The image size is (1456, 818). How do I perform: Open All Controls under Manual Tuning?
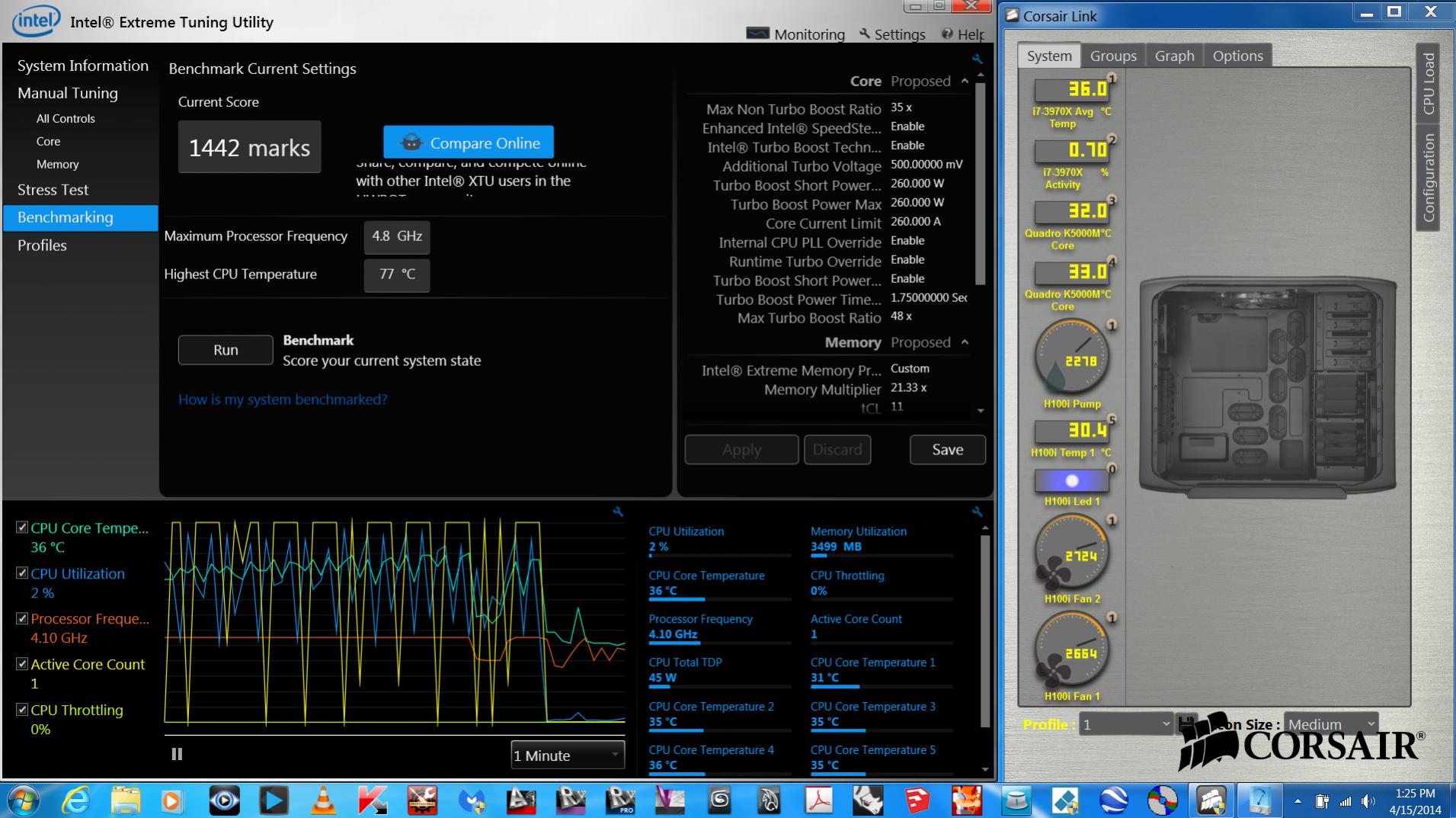[x=66, y=119]
